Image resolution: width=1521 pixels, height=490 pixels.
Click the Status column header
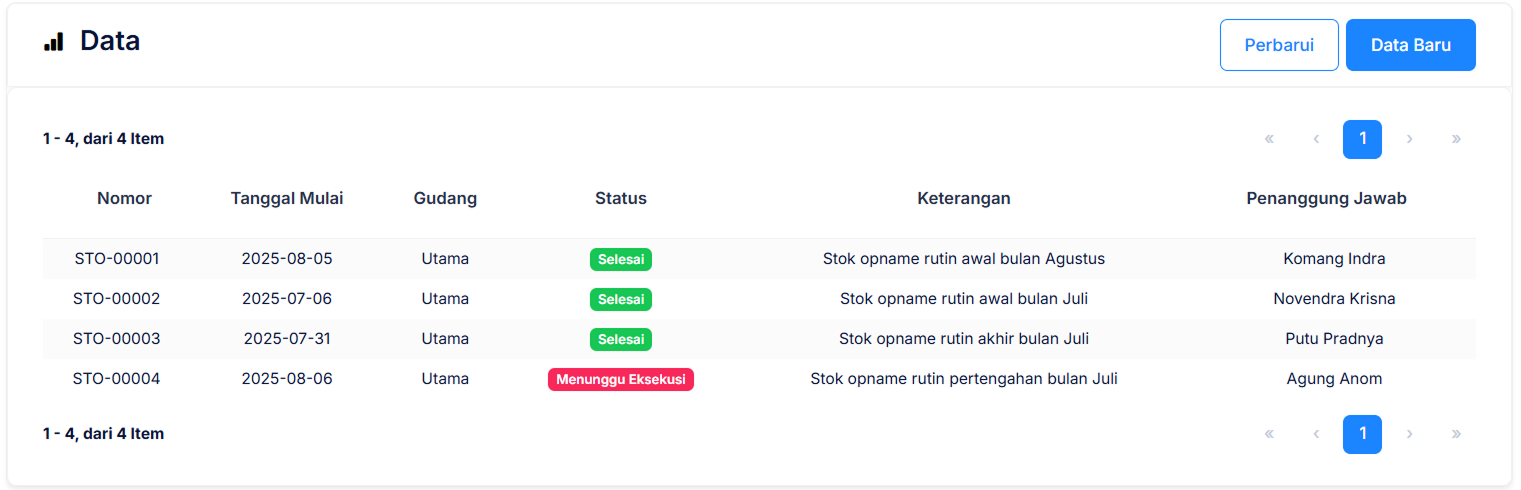point(620,198)
